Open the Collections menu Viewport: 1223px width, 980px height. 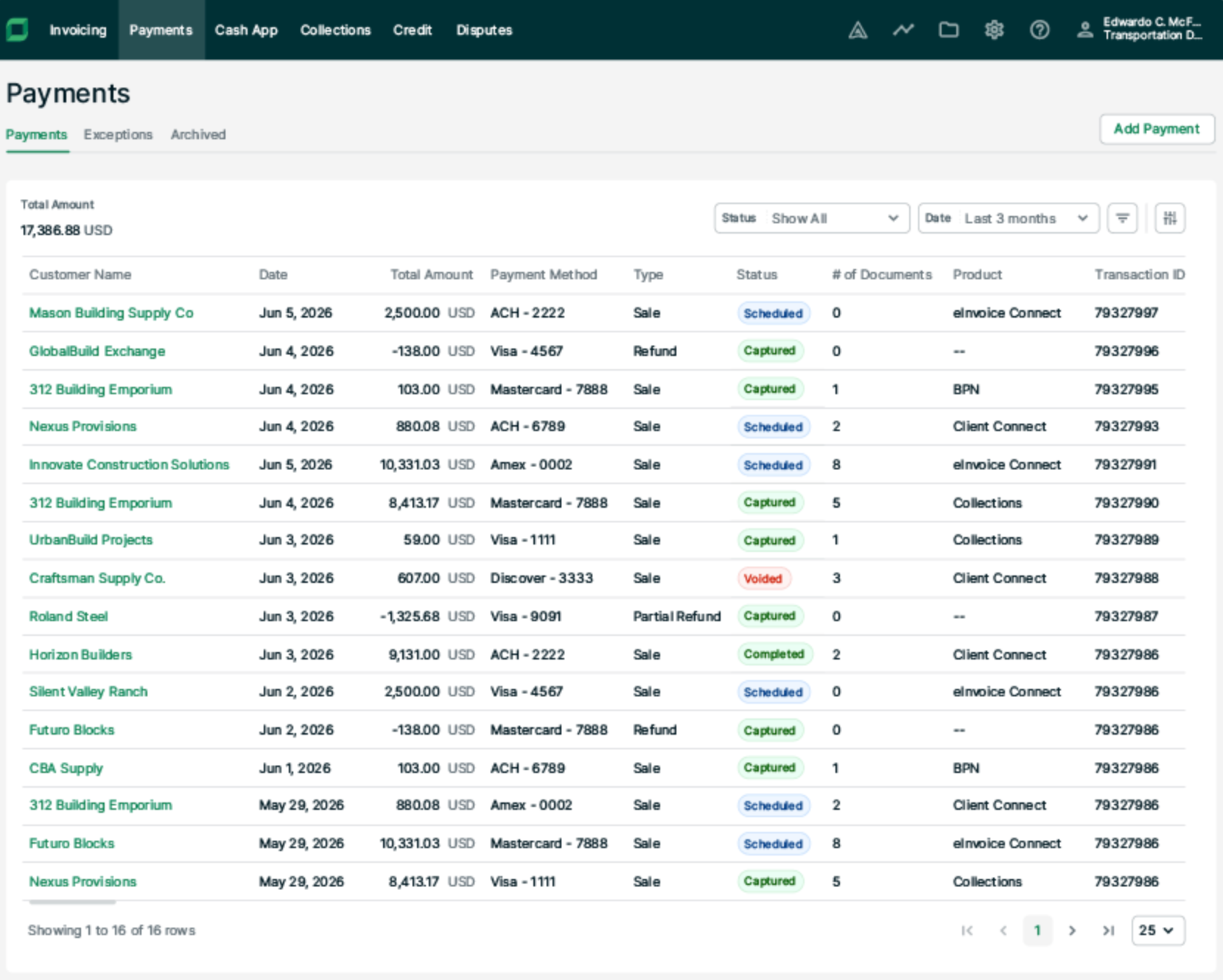click(x=335, y=30)
